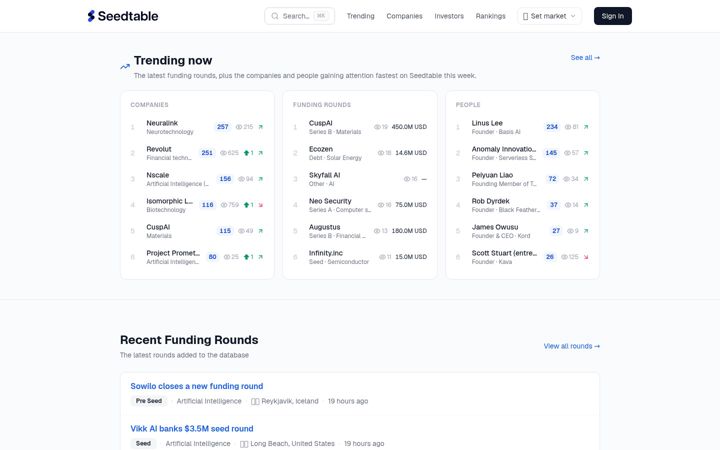Image resolution: width=720 pixels, height=450 pixels.
Task: Click the trend arrow for Neuralink
Action: (x=260, y=127)
